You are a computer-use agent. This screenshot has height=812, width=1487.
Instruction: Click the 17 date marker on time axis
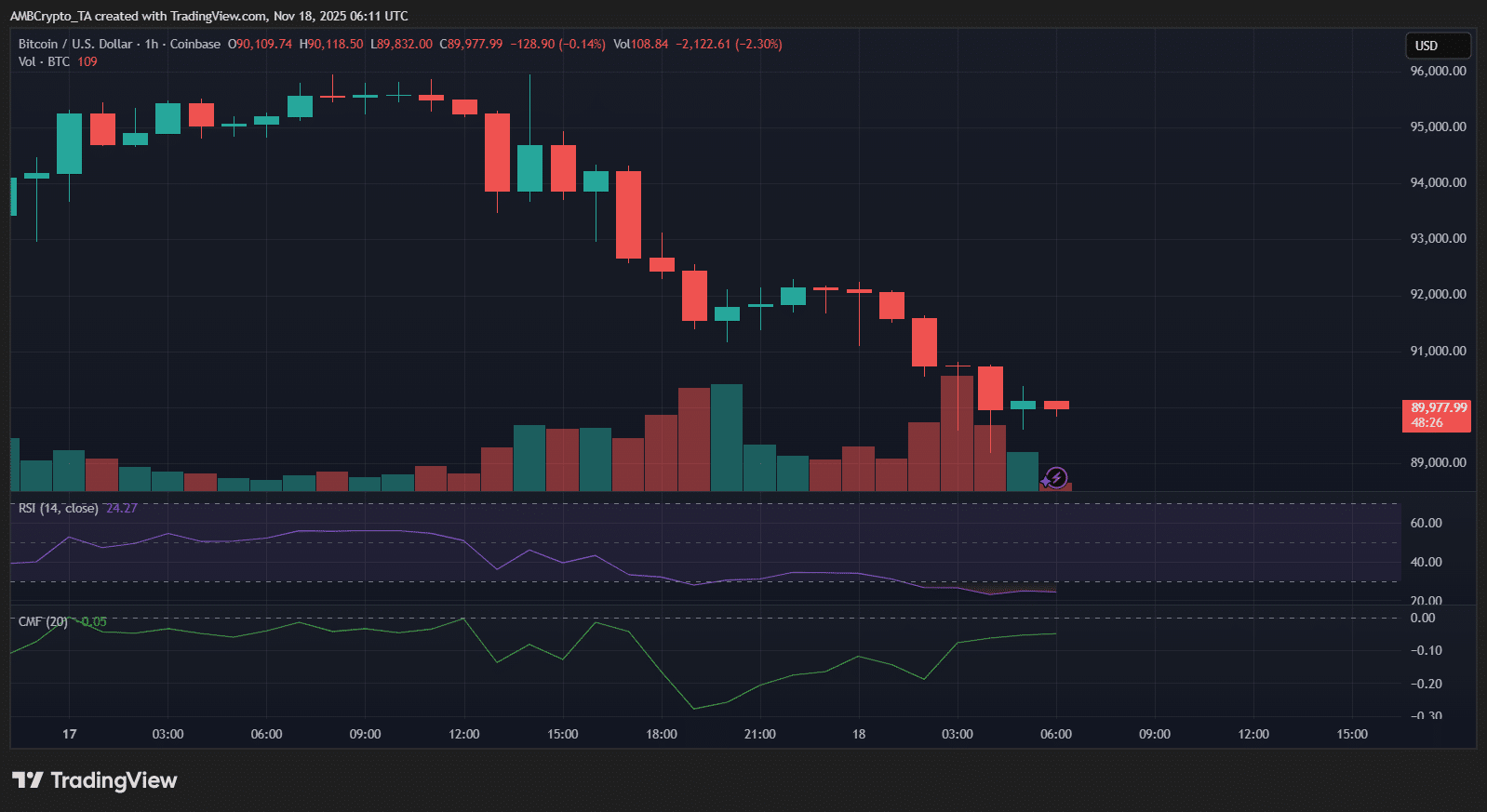[70, 734]
